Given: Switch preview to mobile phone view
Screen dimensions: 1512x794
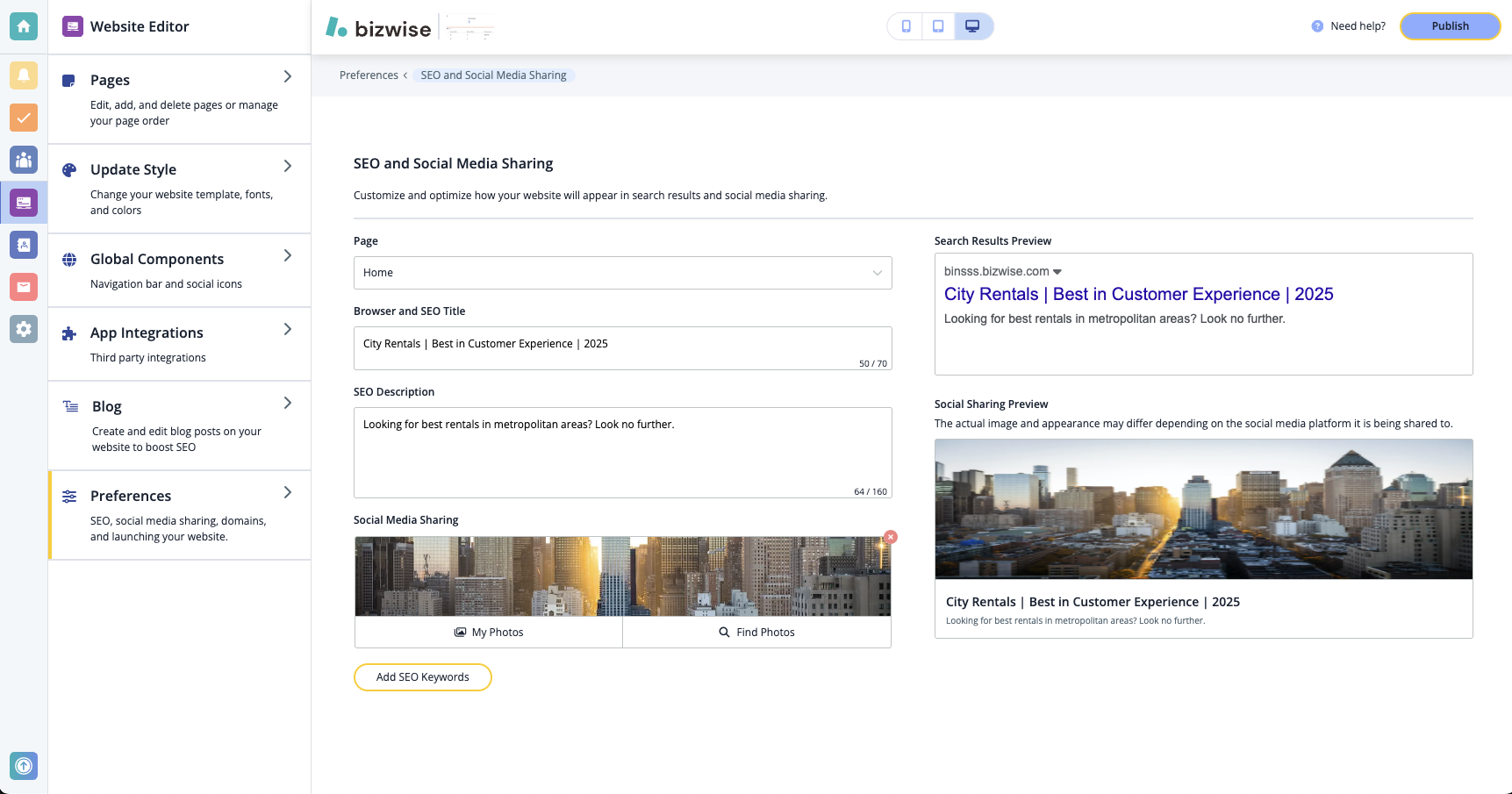Looking at the screenshot, I should (x=906, y=26).
